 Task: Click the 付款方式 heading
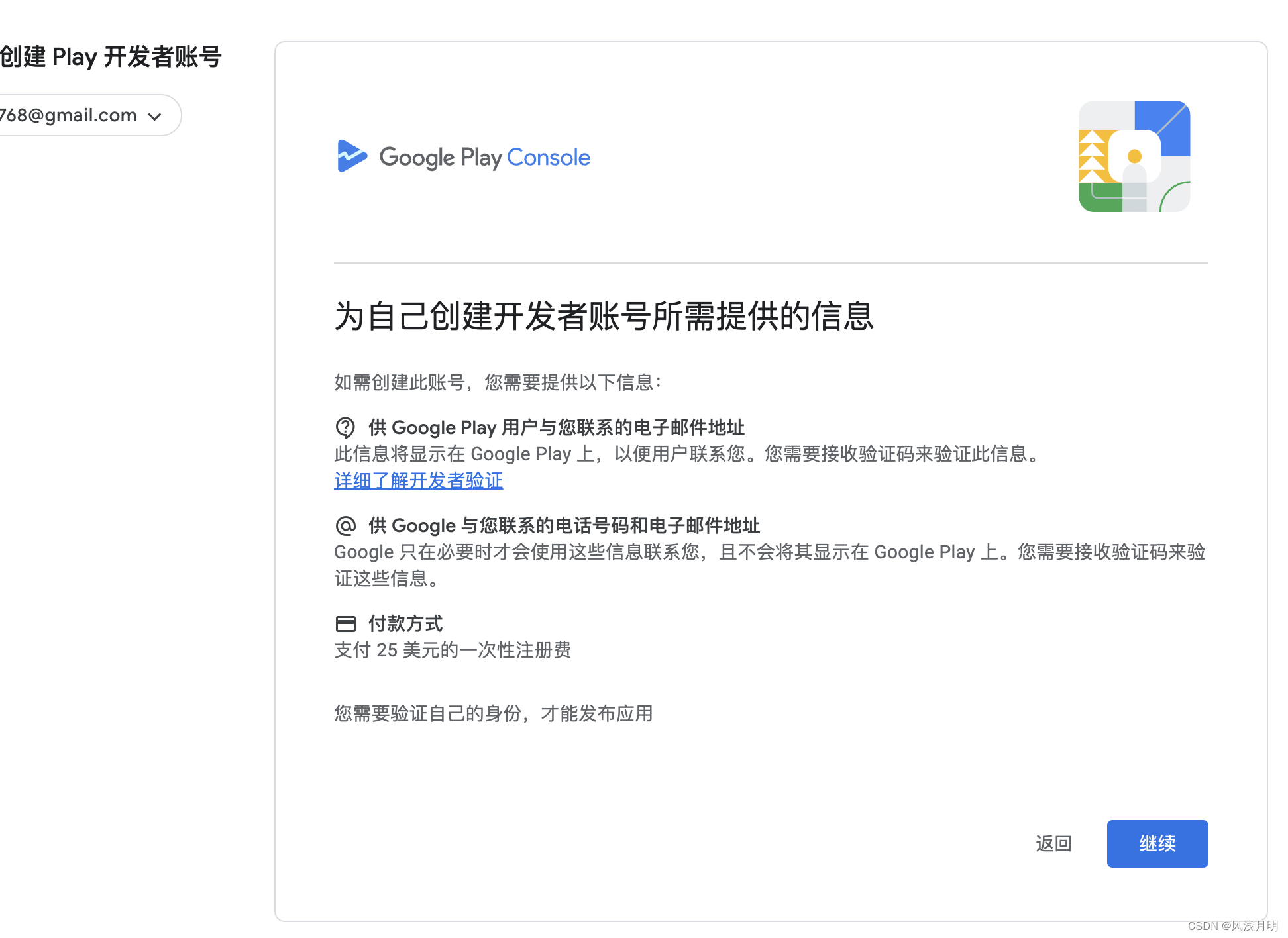(405, 623)
